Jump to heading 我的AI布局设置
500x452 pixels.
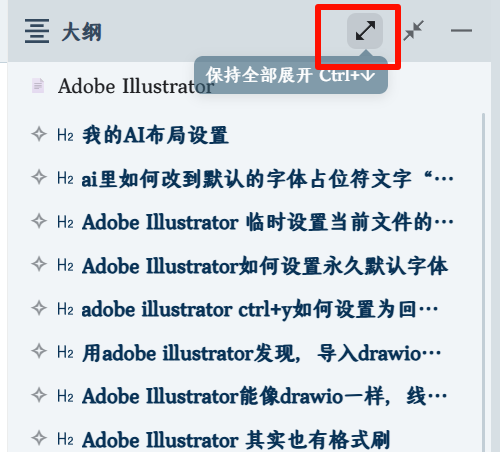[x=155, y=135]
